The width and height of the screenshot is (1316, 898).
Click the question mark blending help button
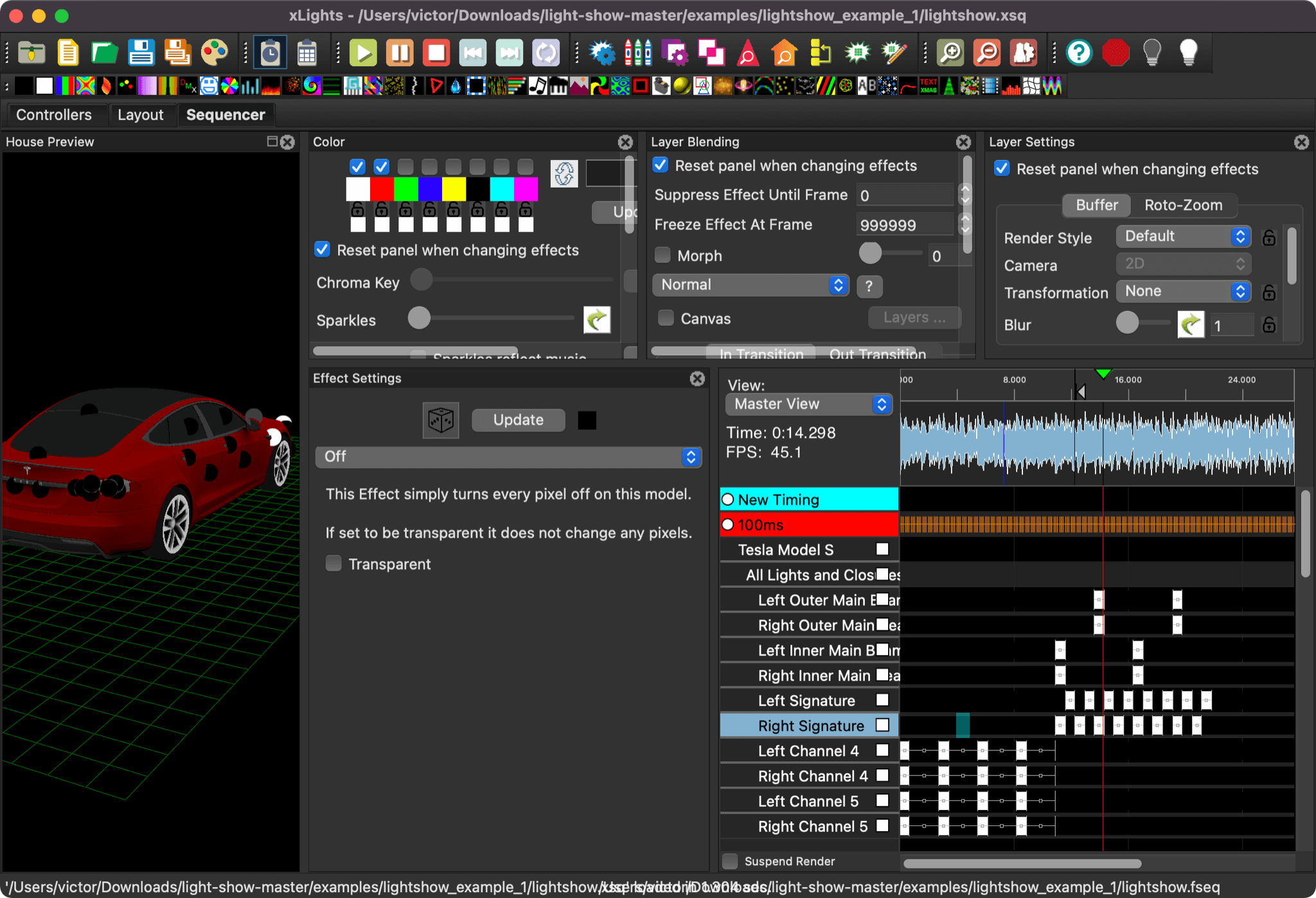[869, 286]
